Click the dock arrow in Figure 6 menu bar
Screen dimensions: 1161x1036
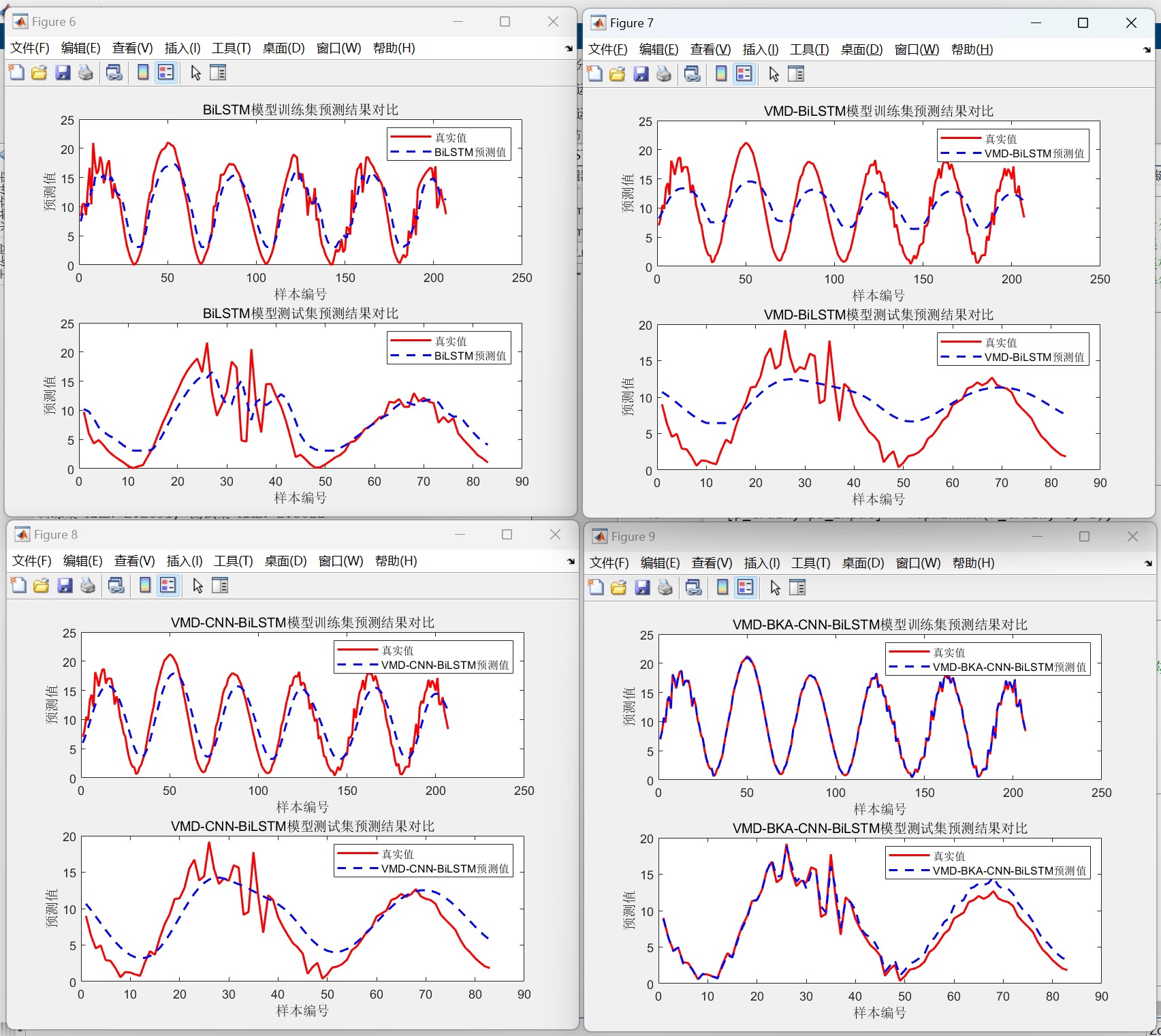pyautogui.click(x=569, y=48)
